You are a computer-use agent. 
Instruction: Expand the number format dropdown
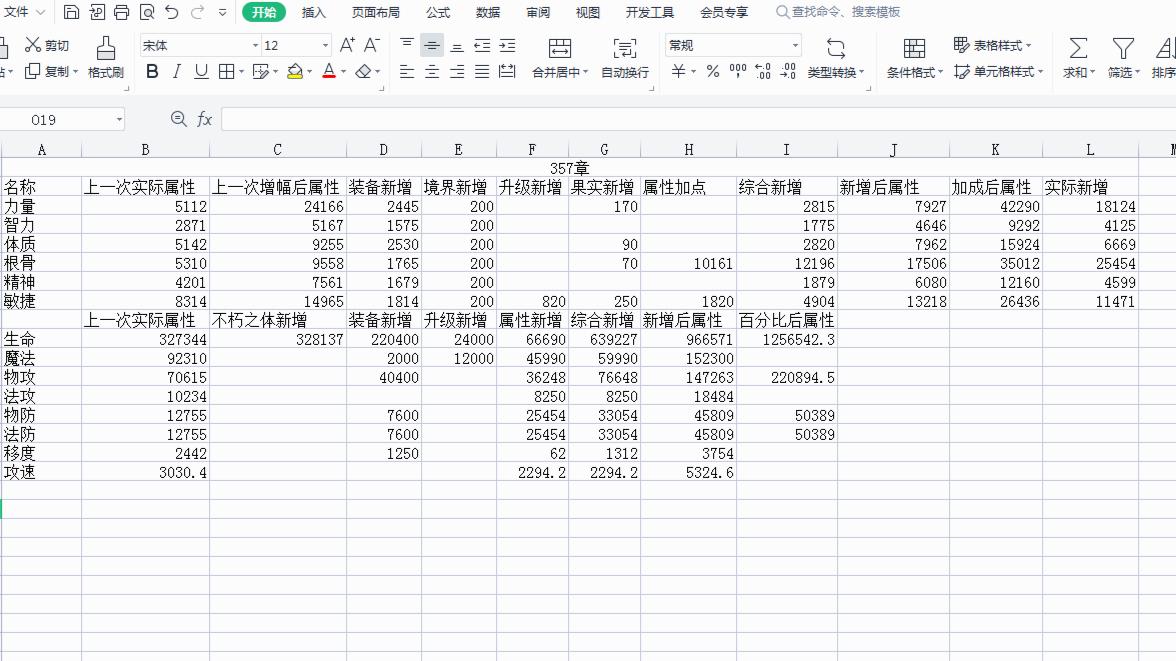[x=795, y=46]
